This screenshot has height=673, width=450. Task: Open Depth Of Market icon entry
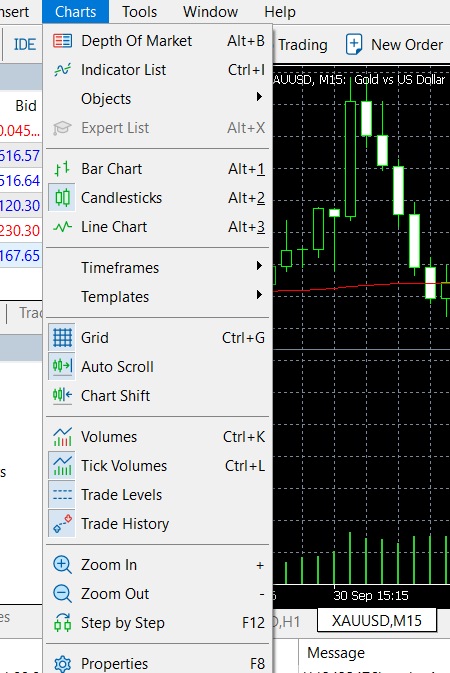click(62, 41)
